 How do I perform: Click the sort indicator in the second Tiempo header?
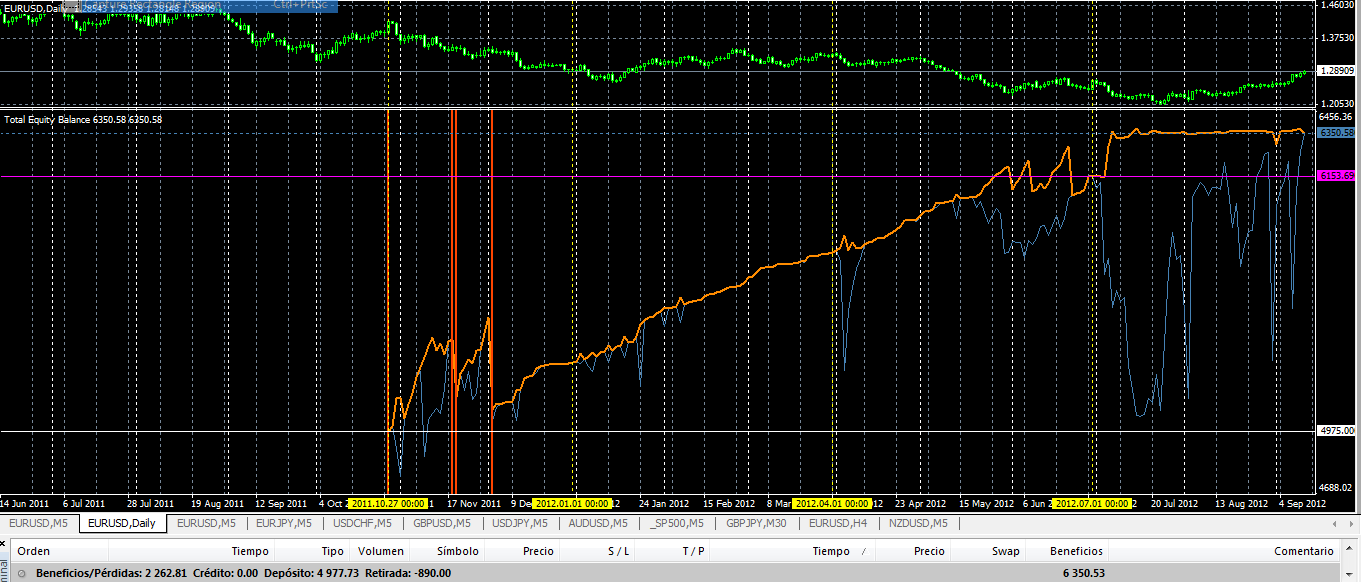(863, 551)
